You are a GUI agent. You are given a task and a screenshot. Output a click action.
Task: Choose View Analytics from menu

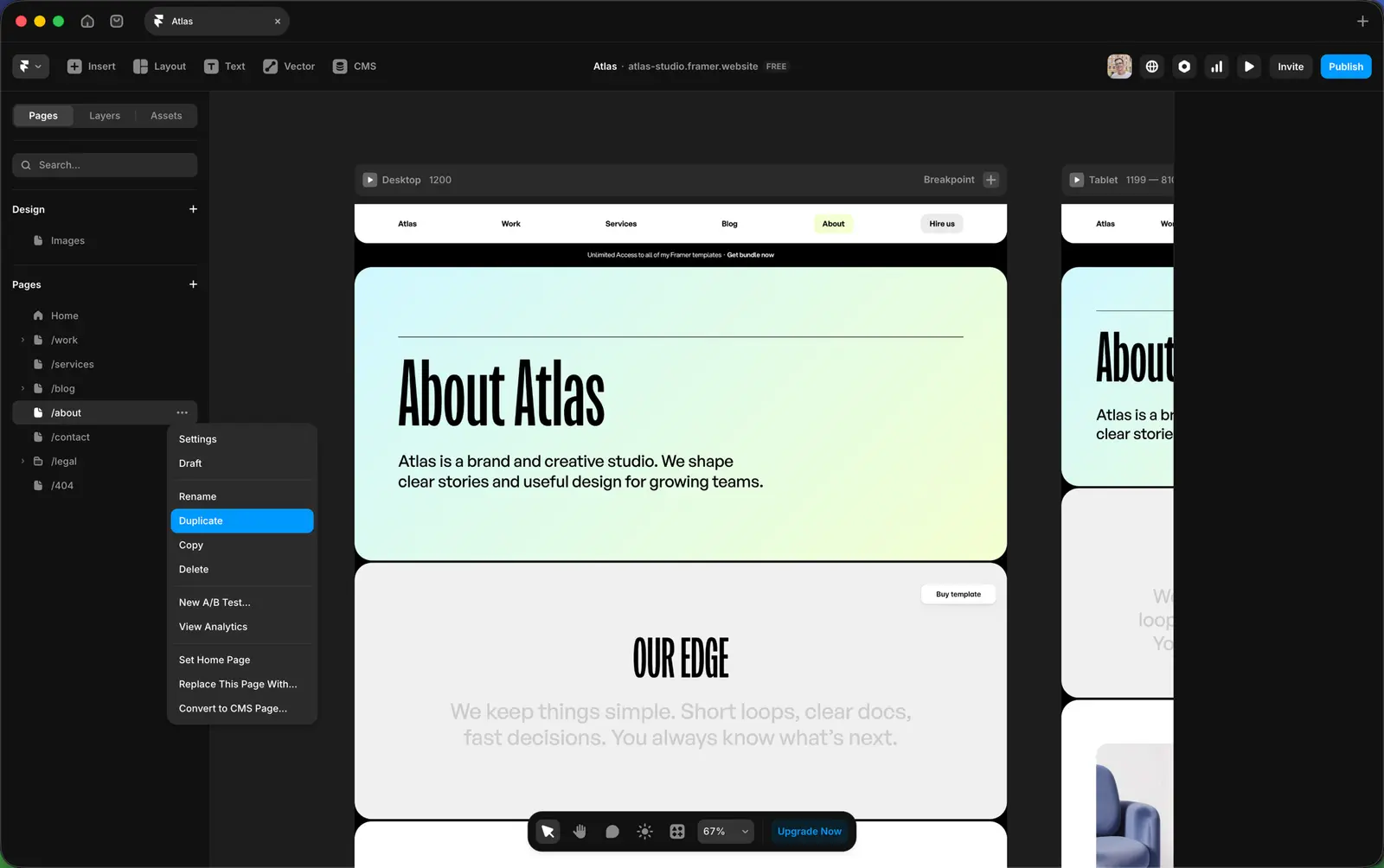(x=242, y=627)
